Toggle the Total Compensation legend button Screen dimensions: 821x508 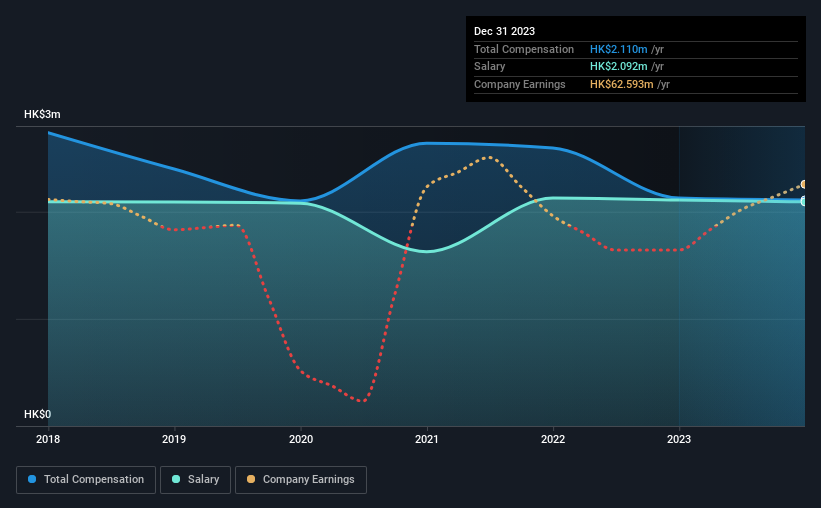86,480
